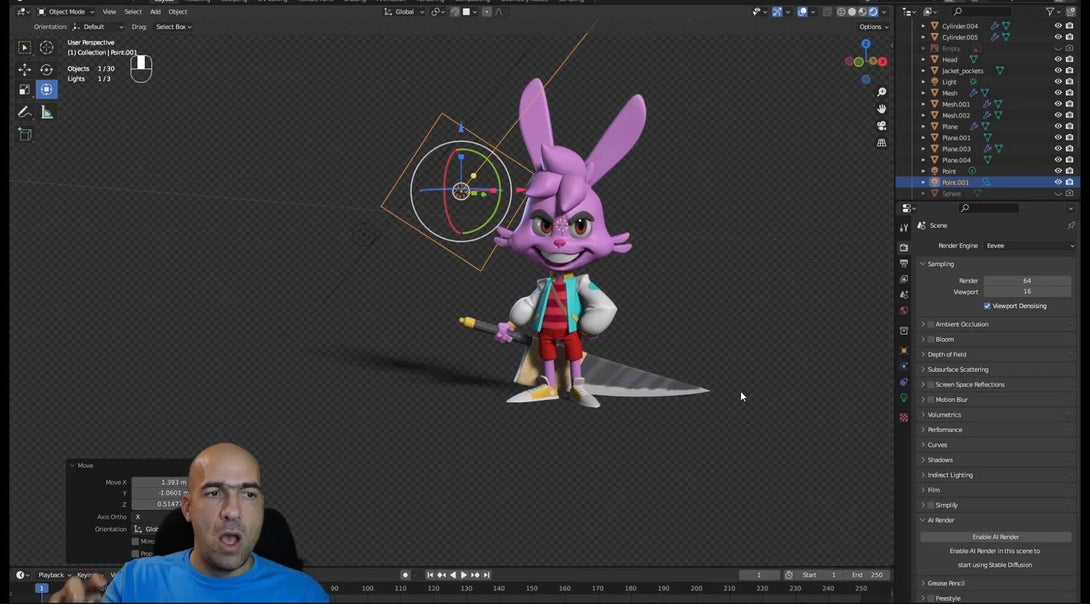This screenshot has height=604, width=1090.
Task: Play the animation in timeline
Action: (464, 576)
